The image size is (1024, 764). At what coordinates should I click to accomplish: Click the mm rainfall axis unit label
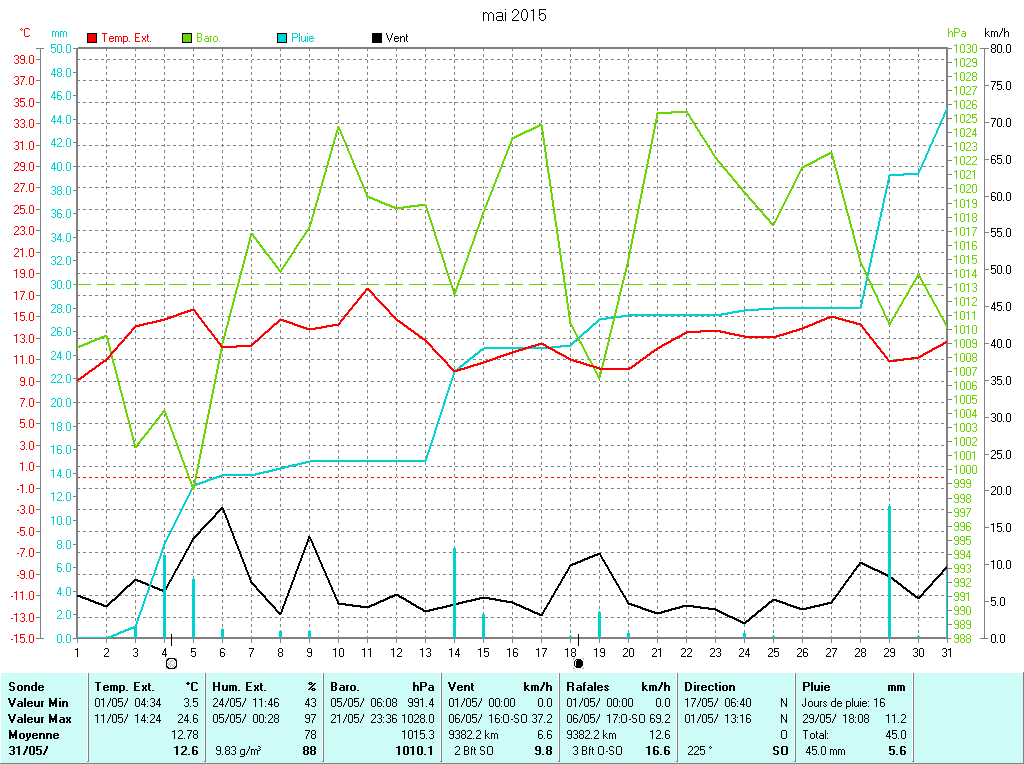(59, 33)
